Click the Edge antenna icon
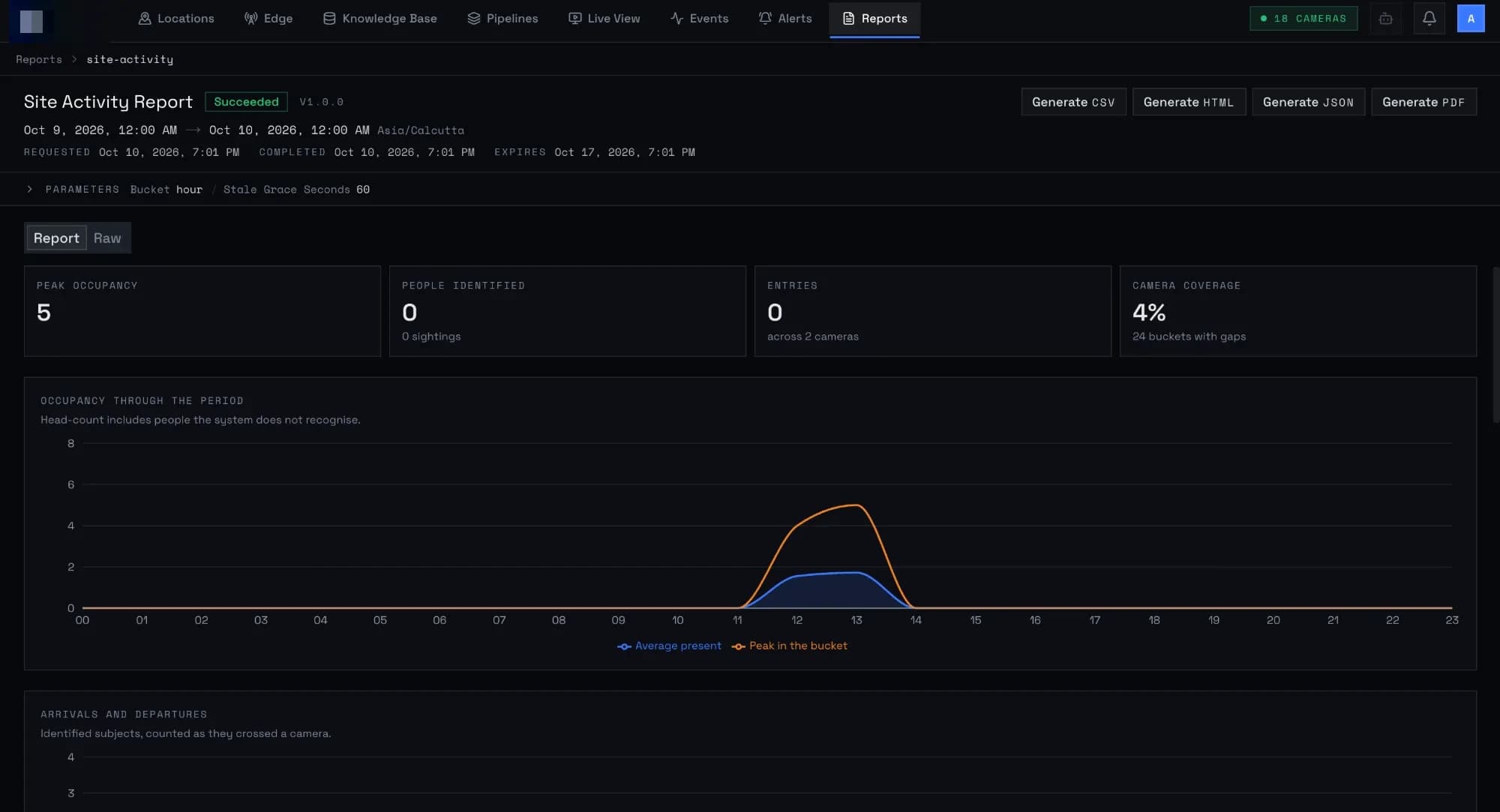This screenshot has width=1500, height=812. (251, 18)
